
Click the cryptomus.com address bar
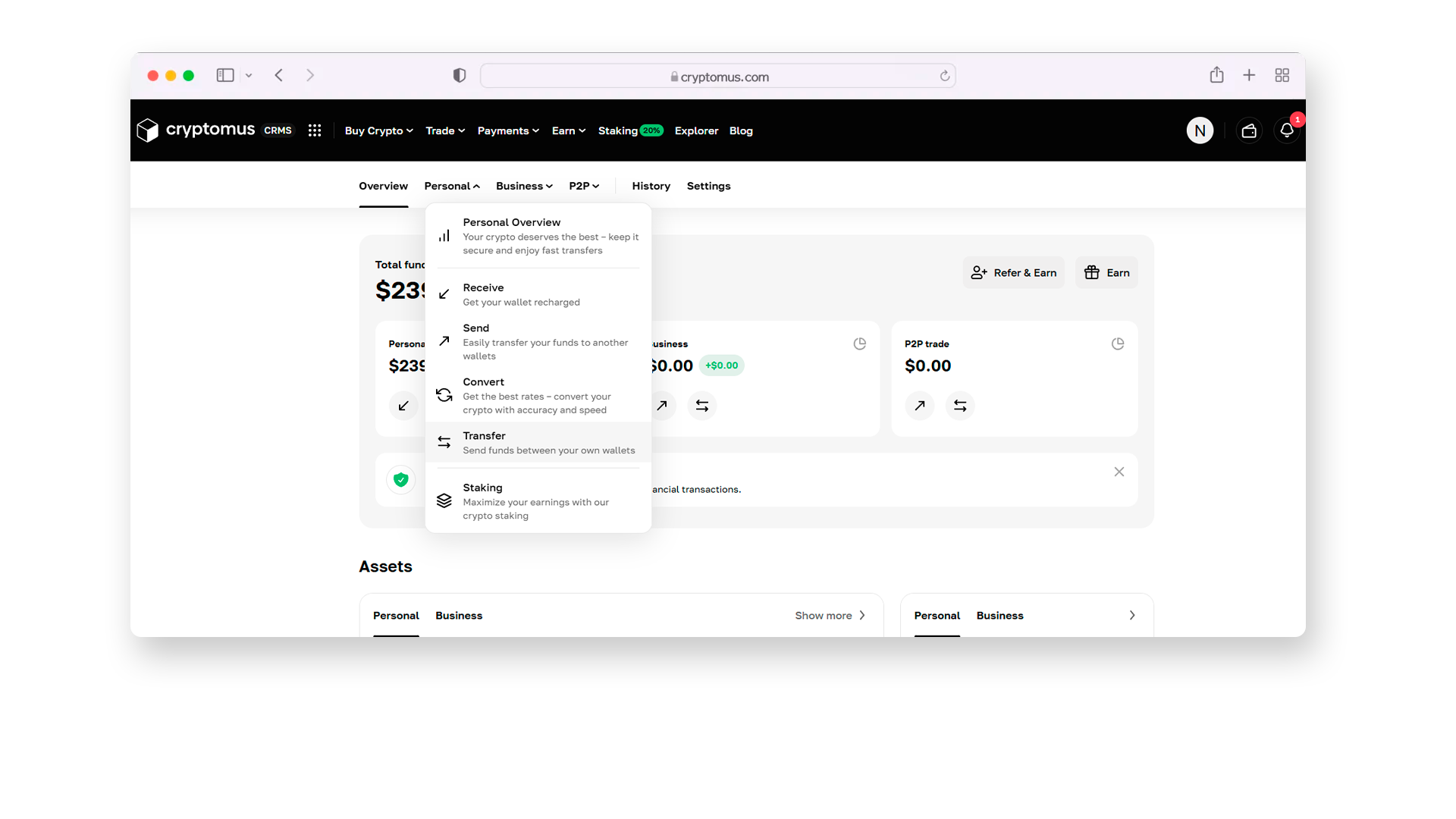[717, 76]
